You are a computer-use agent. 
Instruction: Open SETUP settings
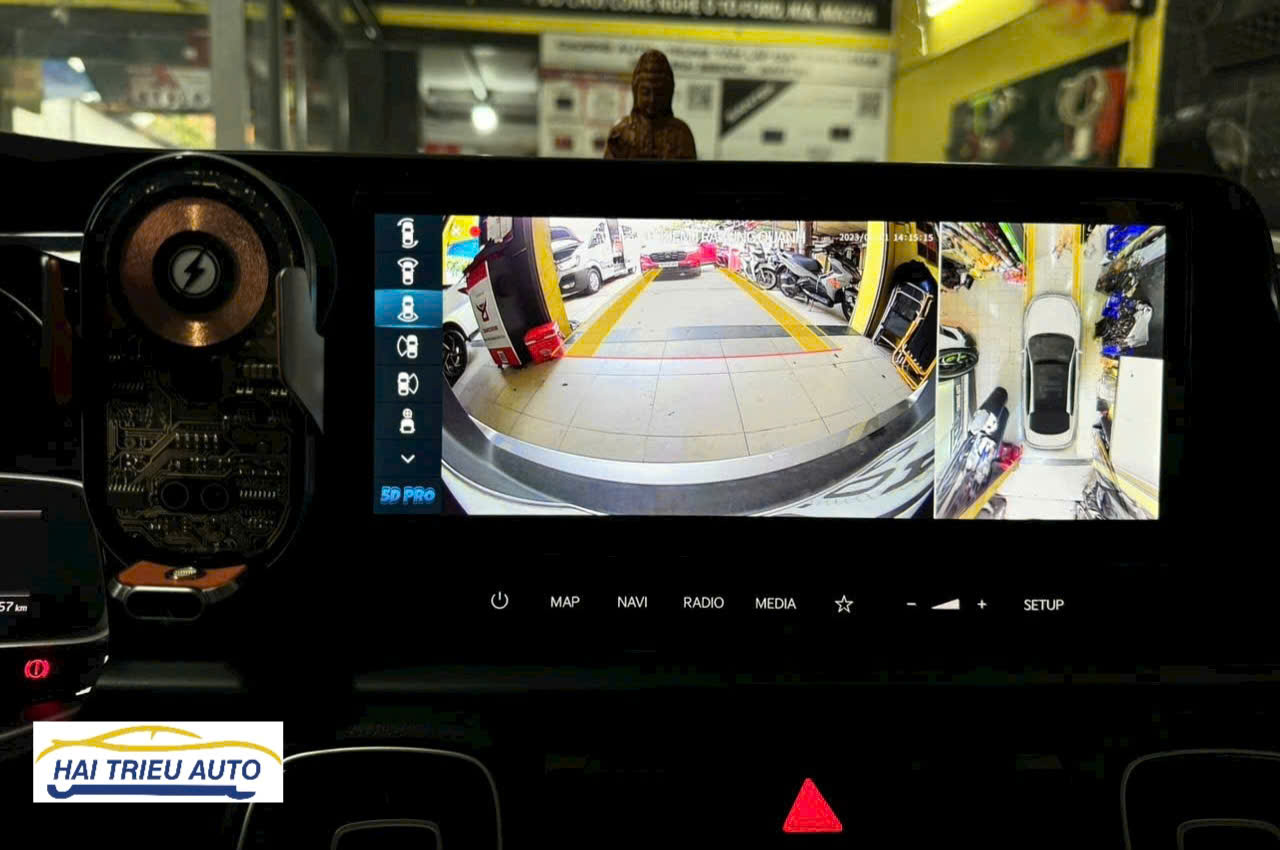point(1043,604)
